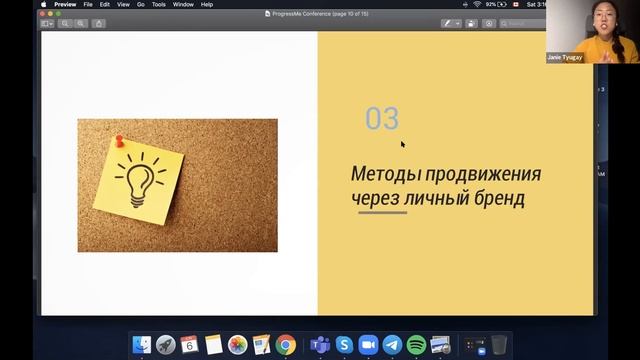
Task: Click the Share button in Preview toolbar
Action: click(x=98, y=24)
